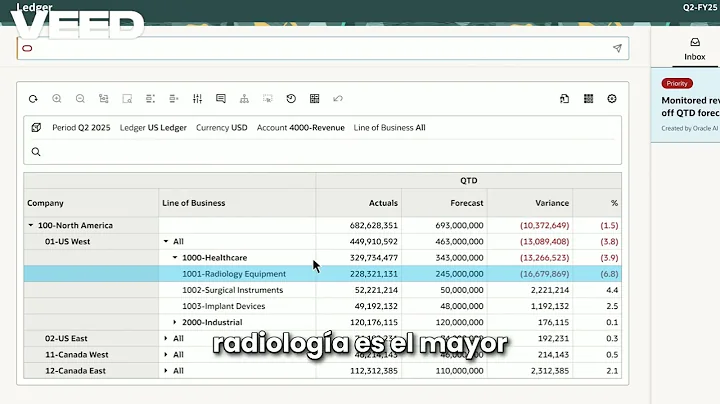Expand the All row for 12-Canada East
The height and width of the screenshot is (404, 720).
(x=166, y=370)
